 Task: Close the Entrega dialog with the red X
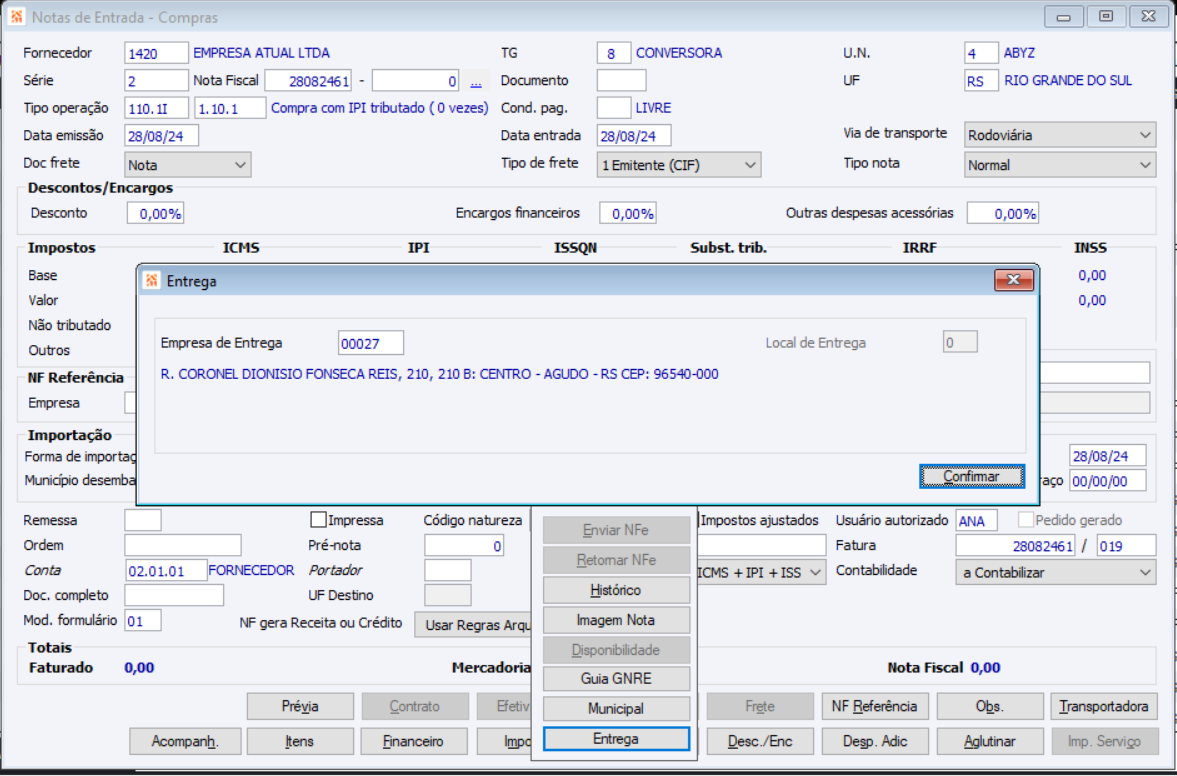[x=1013, y=280]
